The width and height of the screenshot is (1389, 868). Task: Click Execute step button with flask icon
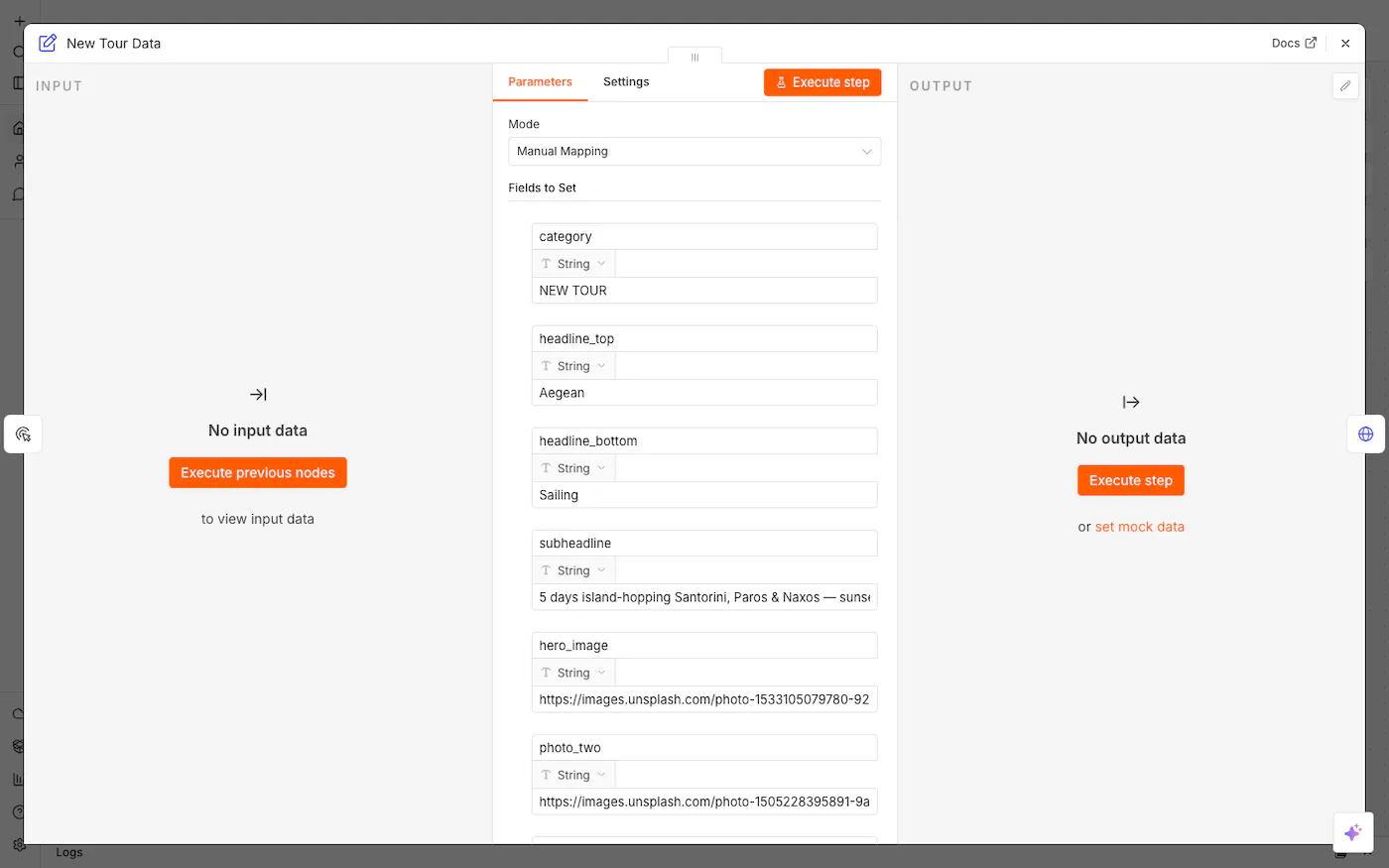pos(822,82)
